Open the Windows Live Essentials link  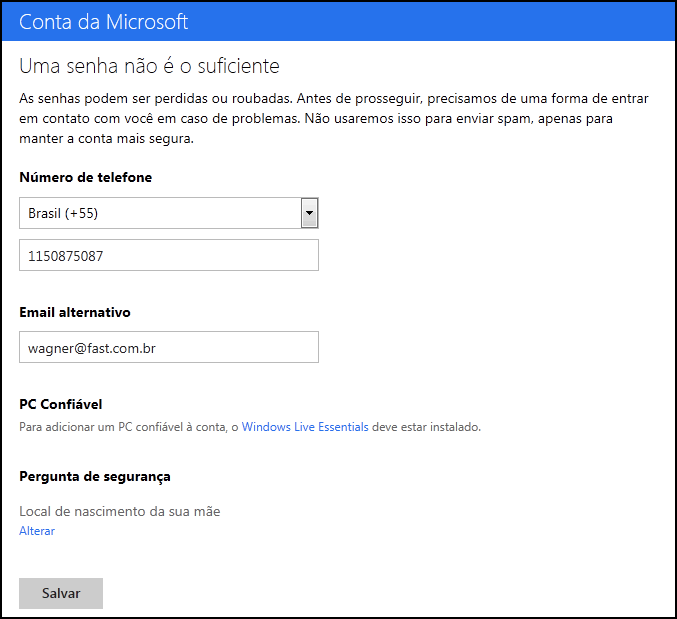tap(305, 427)
